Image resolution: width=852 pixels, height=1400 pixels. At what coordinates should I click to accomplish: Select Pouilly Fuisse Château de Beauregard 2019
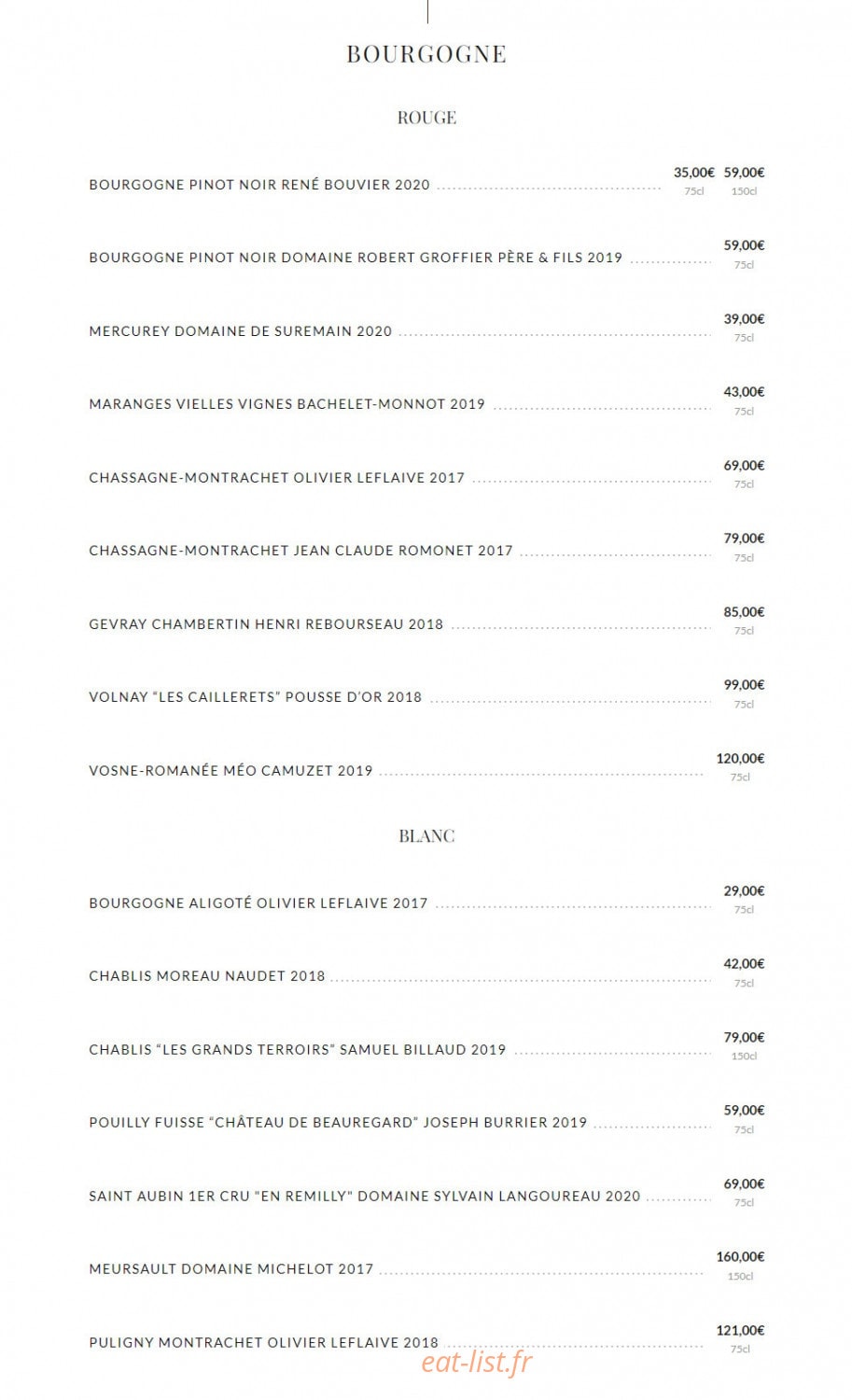coord(338,1123)
